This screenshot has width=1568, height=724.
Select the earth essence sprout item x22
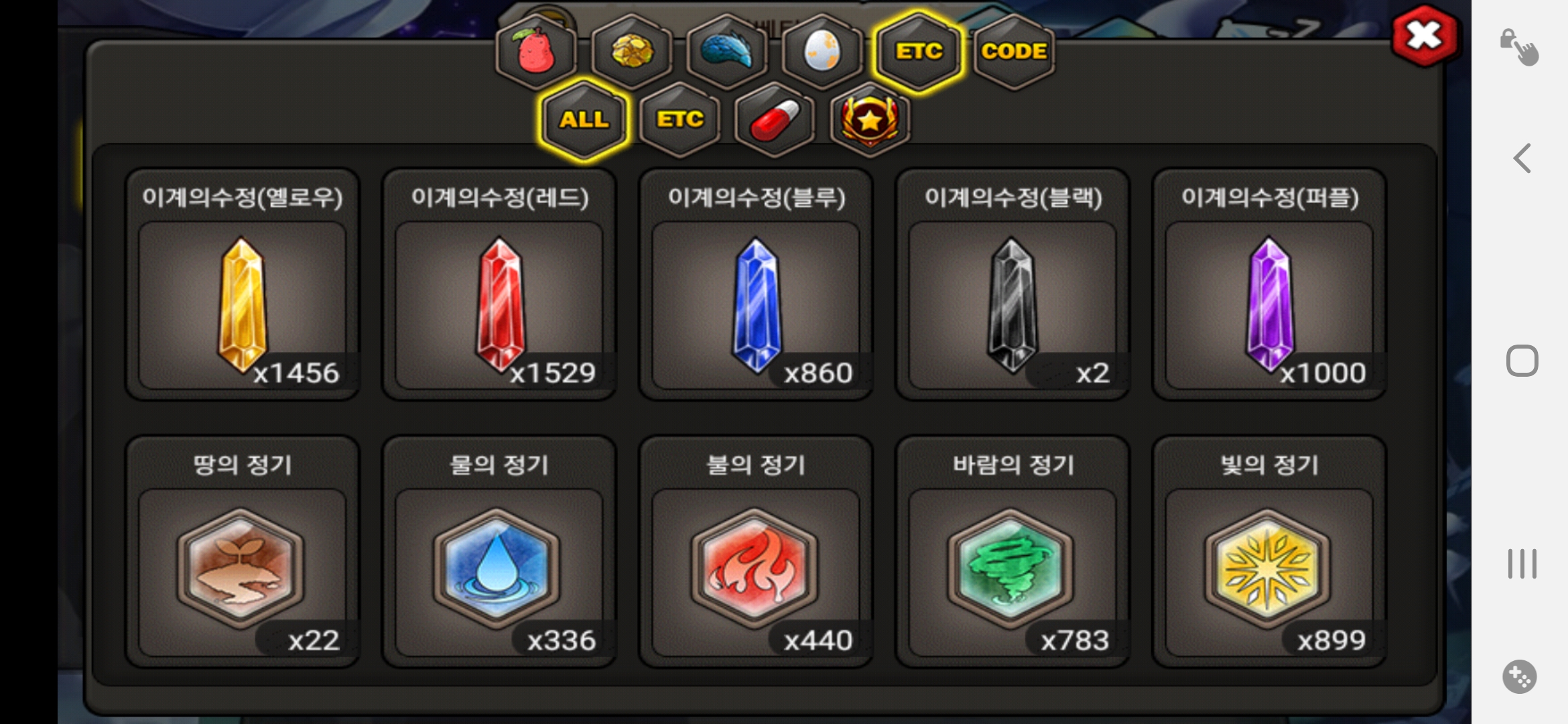[x=243, y=552]
